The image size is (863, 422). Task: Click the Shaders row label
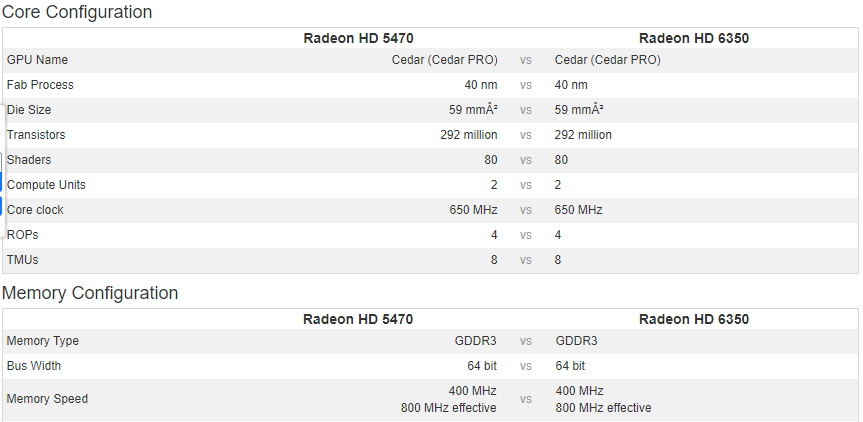coord(29,160)
